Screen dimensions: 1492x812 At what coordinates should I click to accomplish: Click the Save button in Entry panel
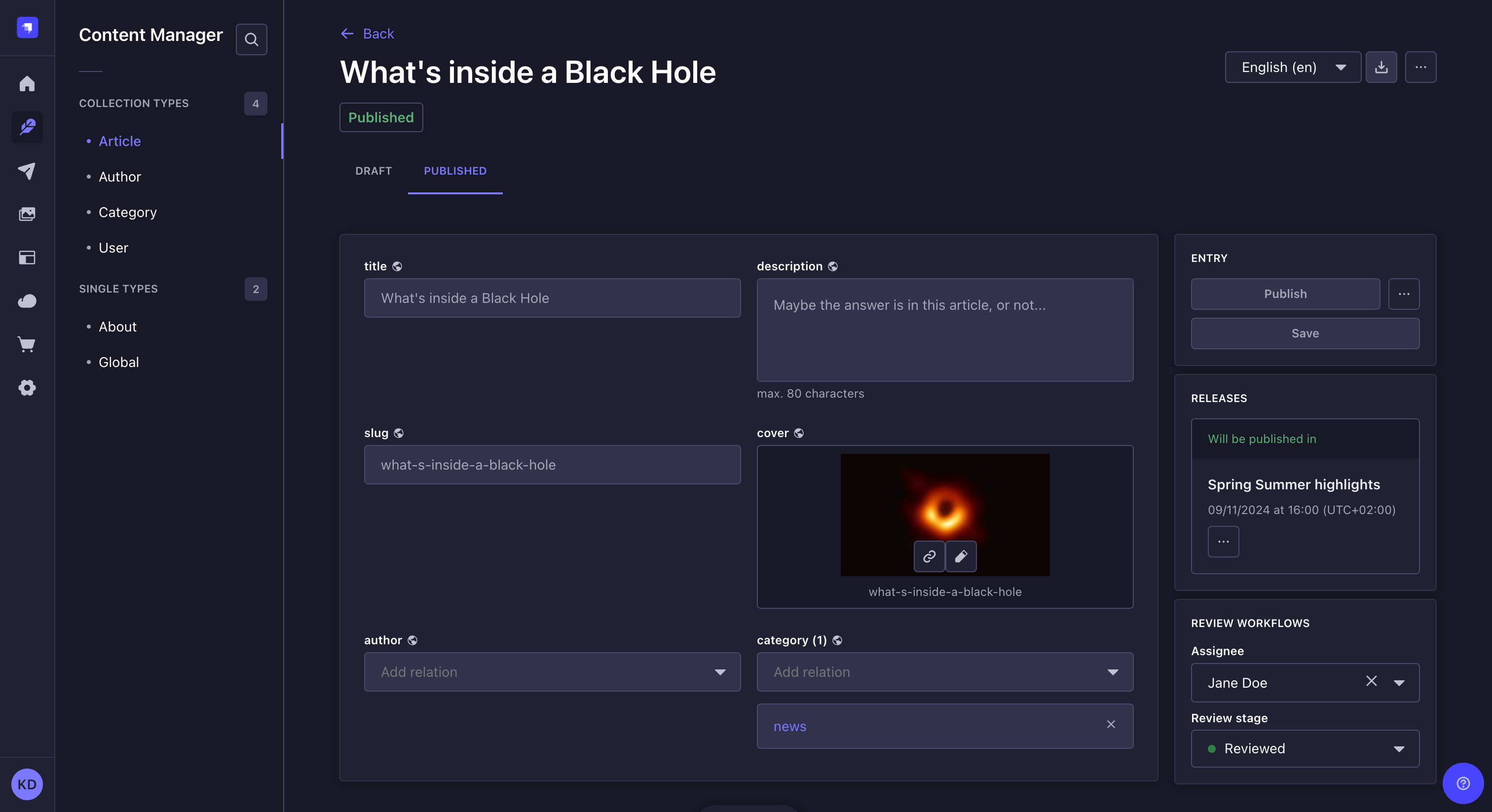[1305, 333]
